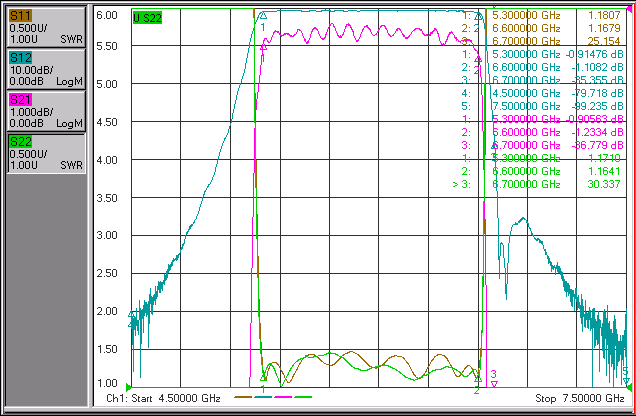Click the S12 marker 1 triangle at the passband top
Viewport: 636px width, 416px height.
click(263, 16)
